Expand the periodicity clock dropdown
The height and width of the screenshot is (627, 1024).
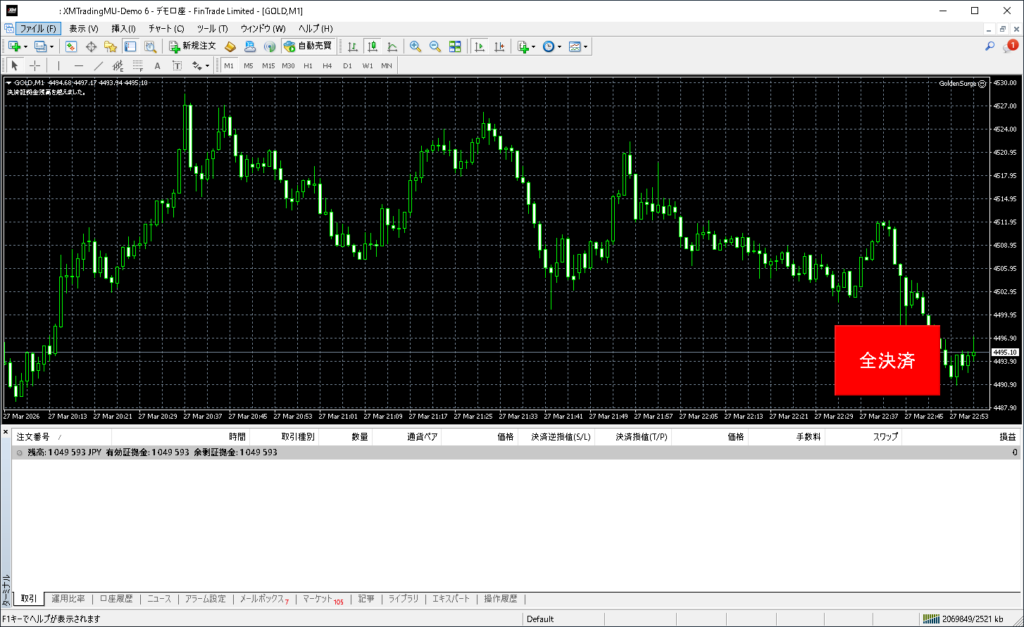coord(560,47)
